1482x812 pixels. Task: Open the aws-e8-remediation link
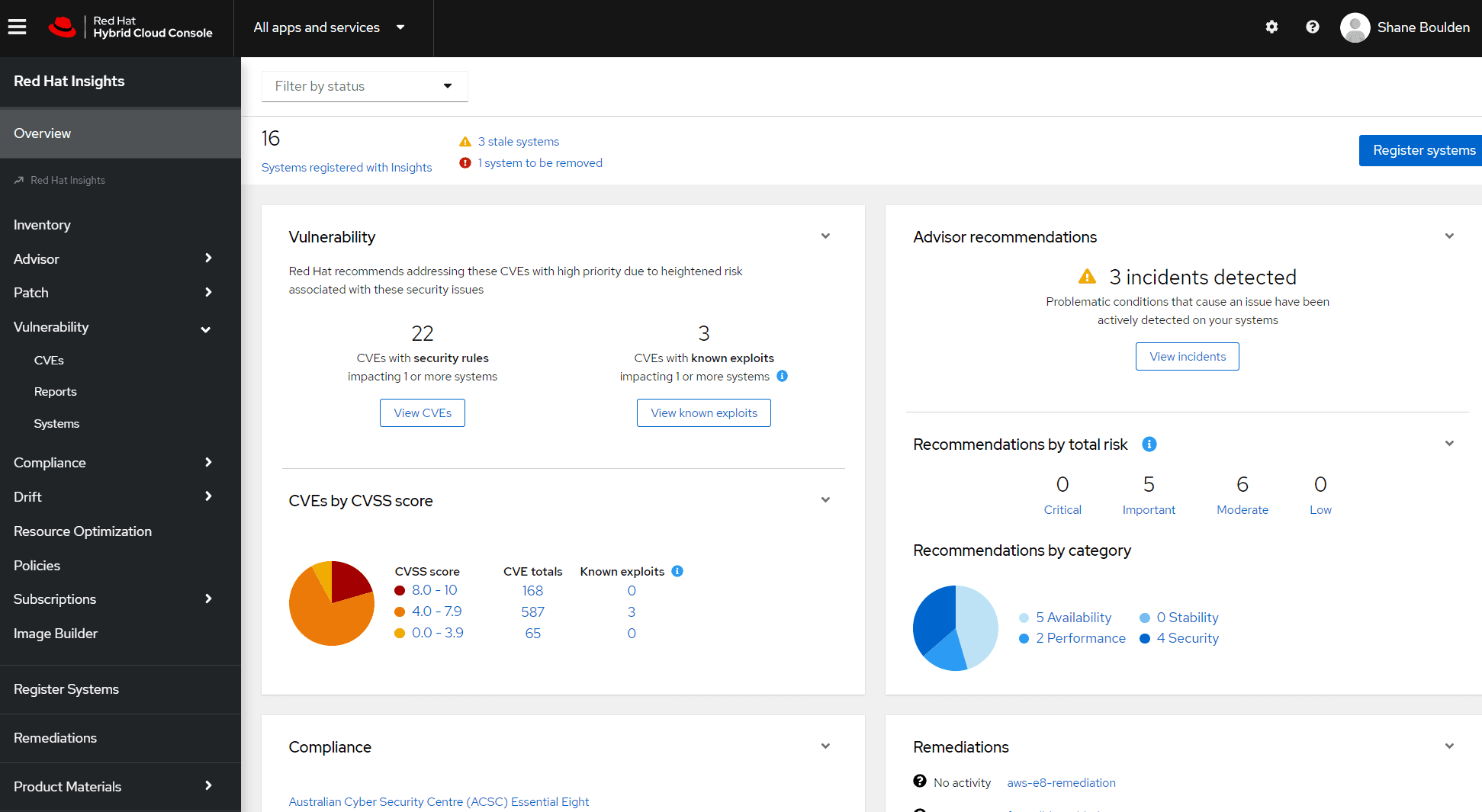click(1061, 782)
